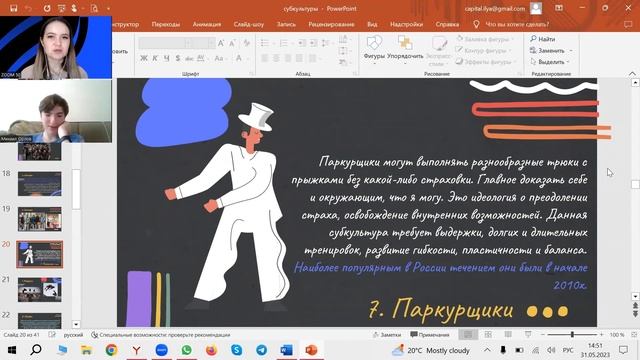This screenshot has height=360, width=640.
Task: Collapse the ribbon with the chevron arrow
Action: [632, 73]
